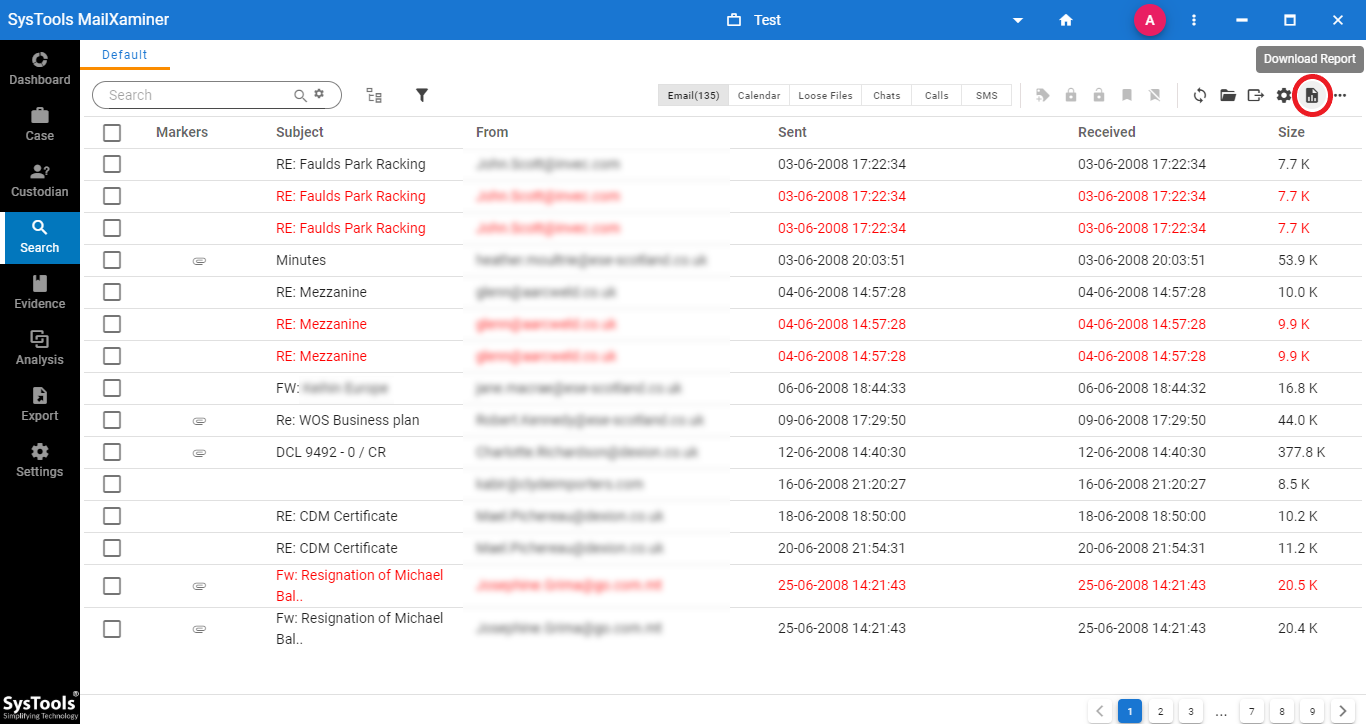Navigate to the Evidence section
This screenshot has width=1366, height=724.
tap(39, 291)
